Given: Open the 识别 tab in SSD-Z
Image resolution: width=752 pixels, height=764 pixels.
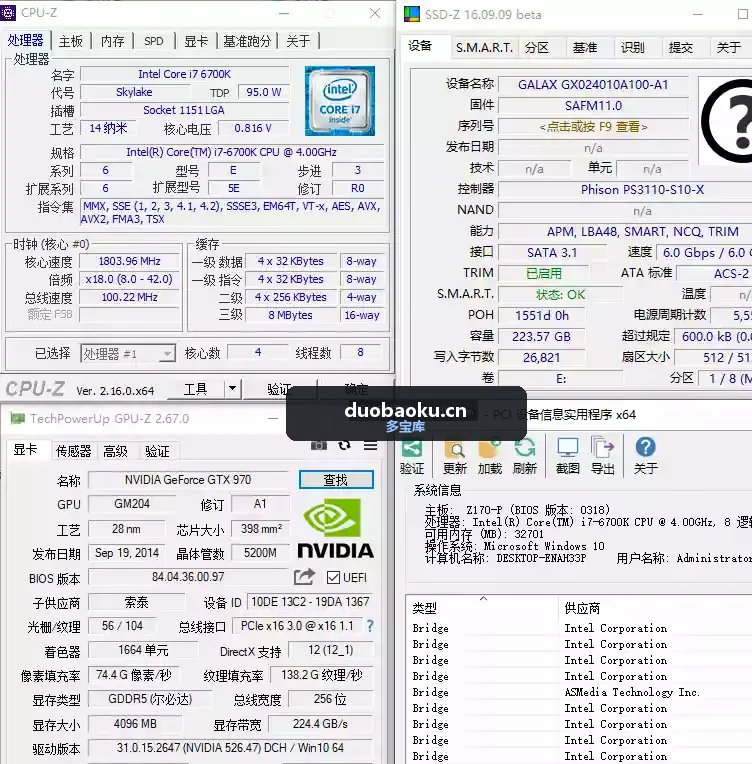Looking at the screenshot, I should pos(633,48).
